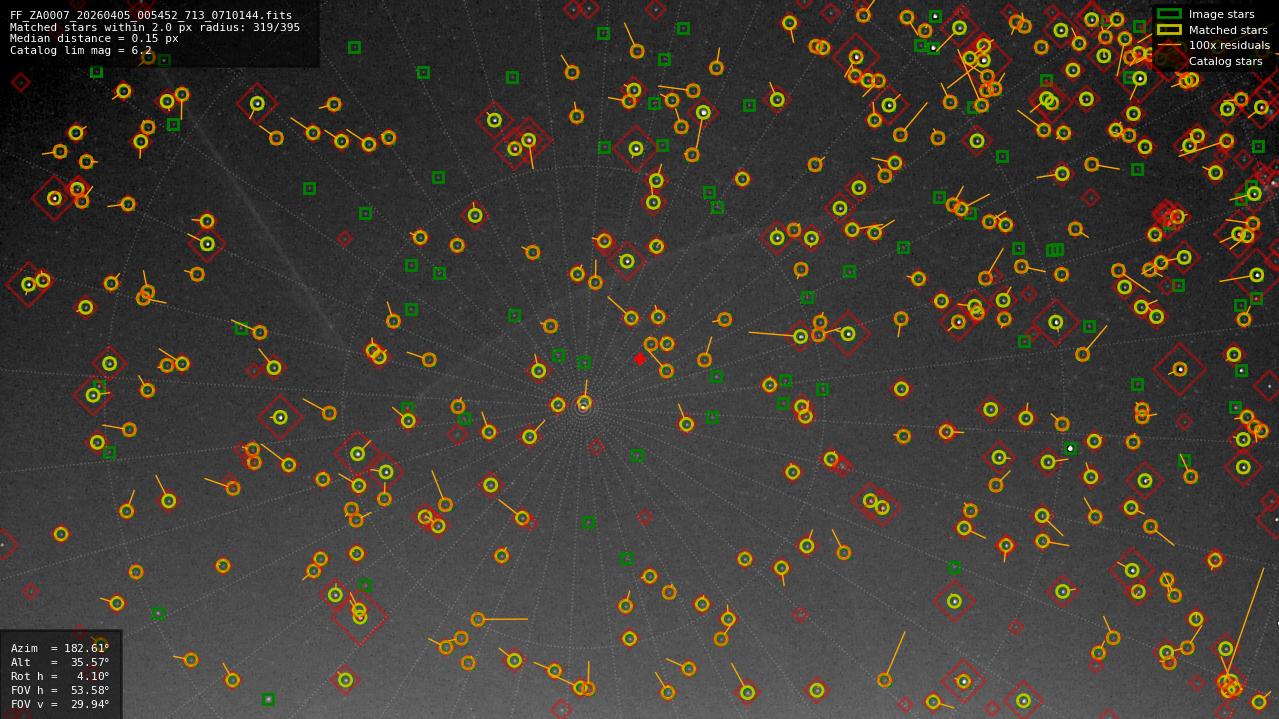Click the '100x residuals' legend label
1279x719 pixels.
tap(1229, 45)
